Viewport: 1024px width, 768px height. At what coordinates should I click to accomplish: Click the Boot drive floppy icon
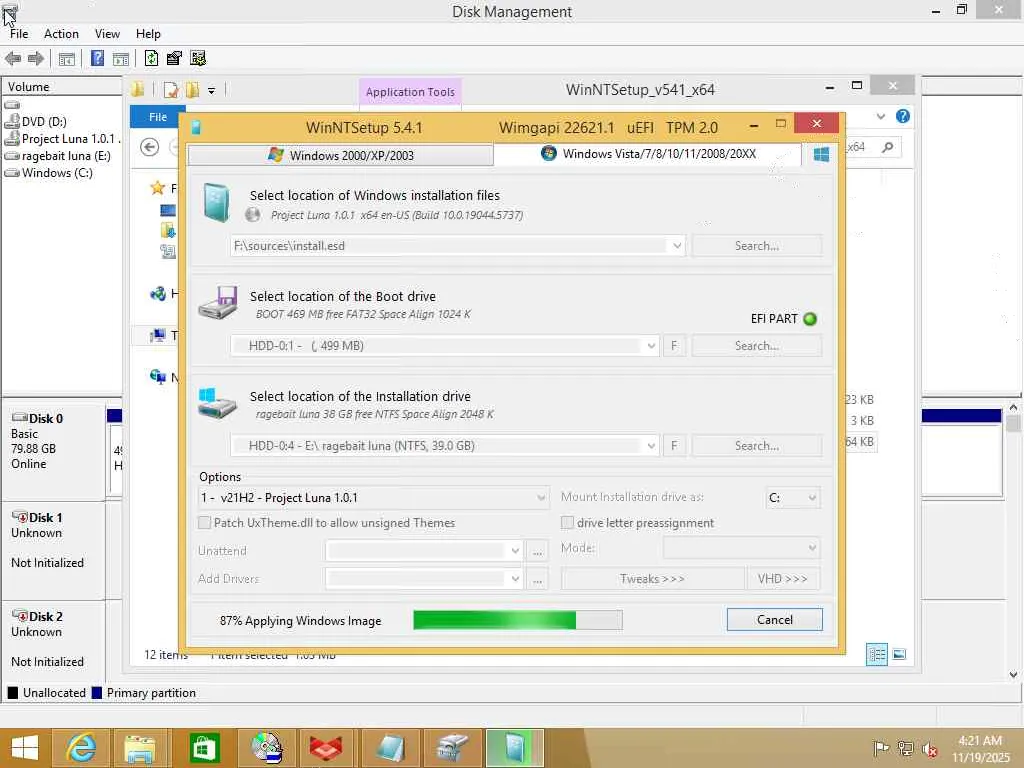coord(218,302)
